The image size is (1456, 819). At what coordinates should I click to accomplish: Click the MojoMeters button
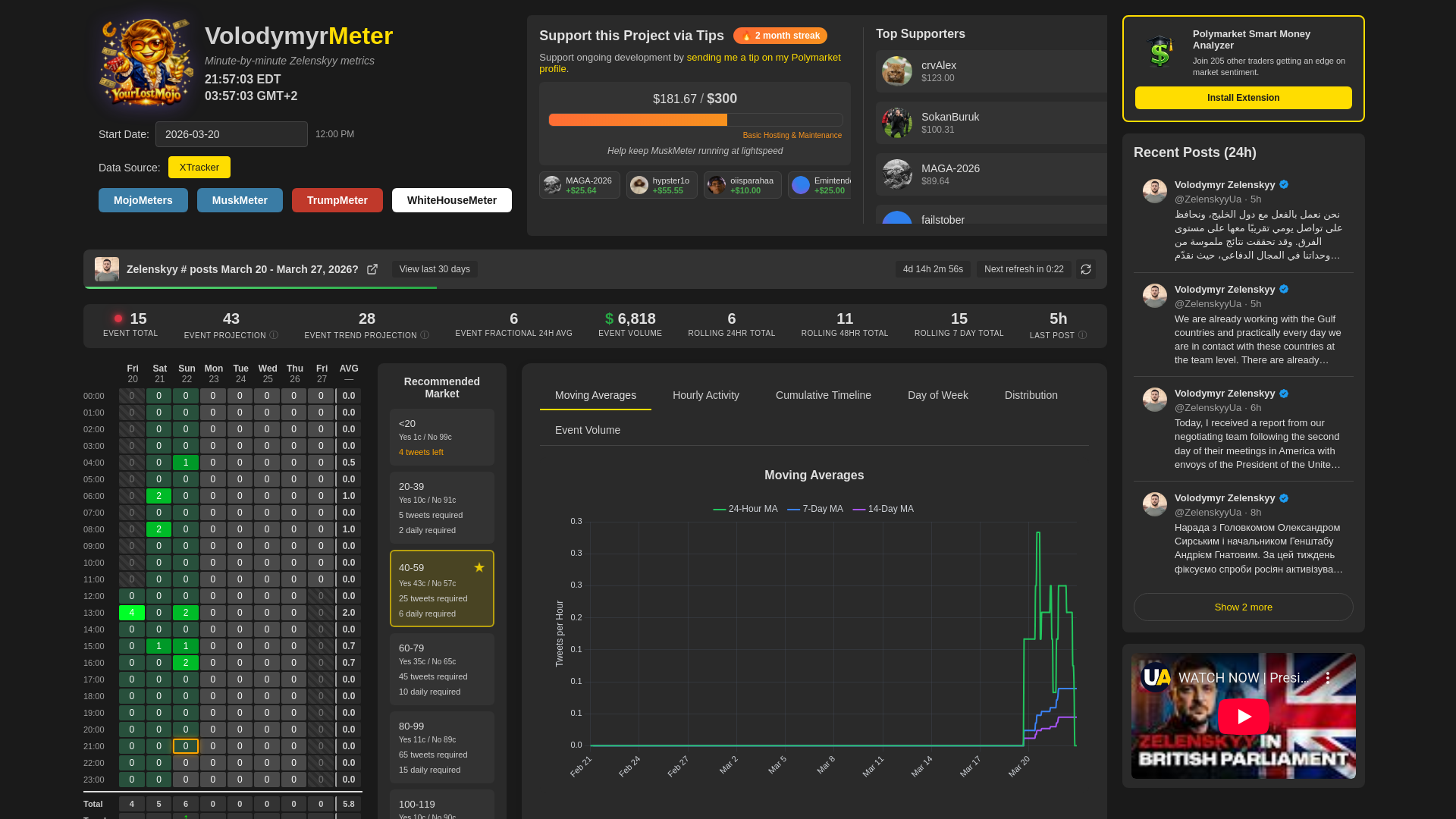click(x=143, y=200)
